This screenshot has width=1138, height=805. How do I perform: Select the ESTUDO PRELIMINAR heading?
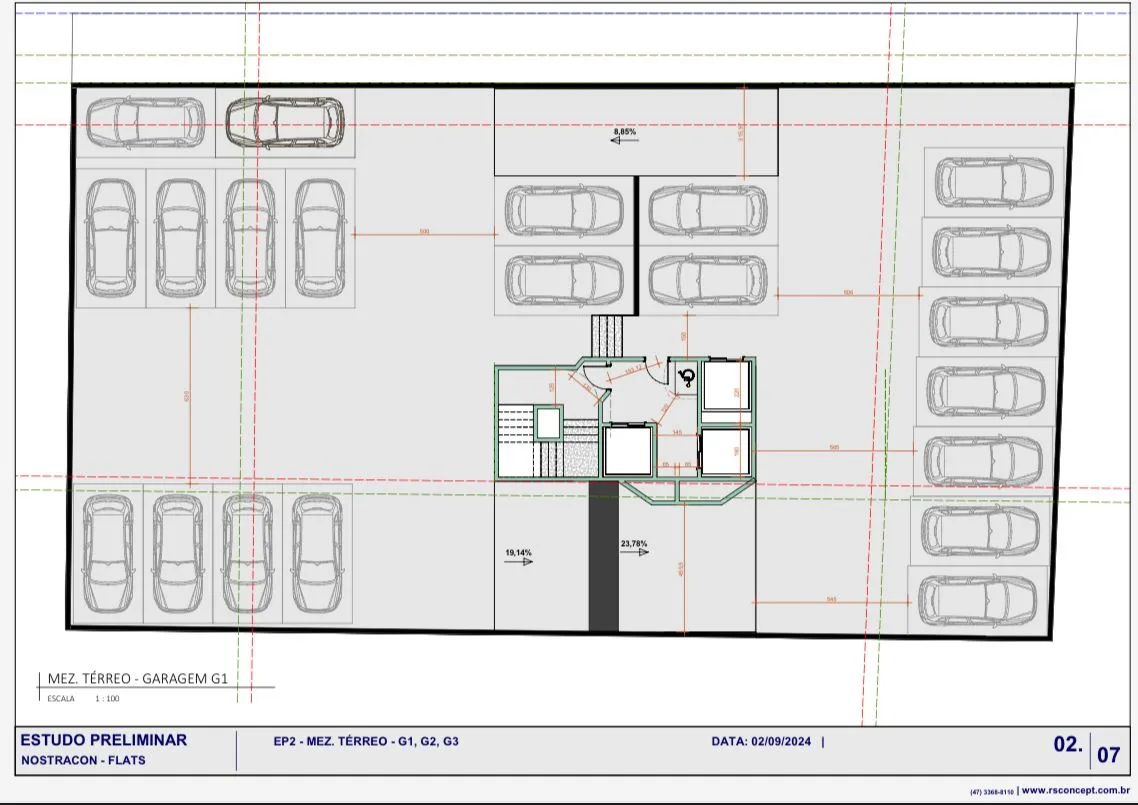point(104,740)
